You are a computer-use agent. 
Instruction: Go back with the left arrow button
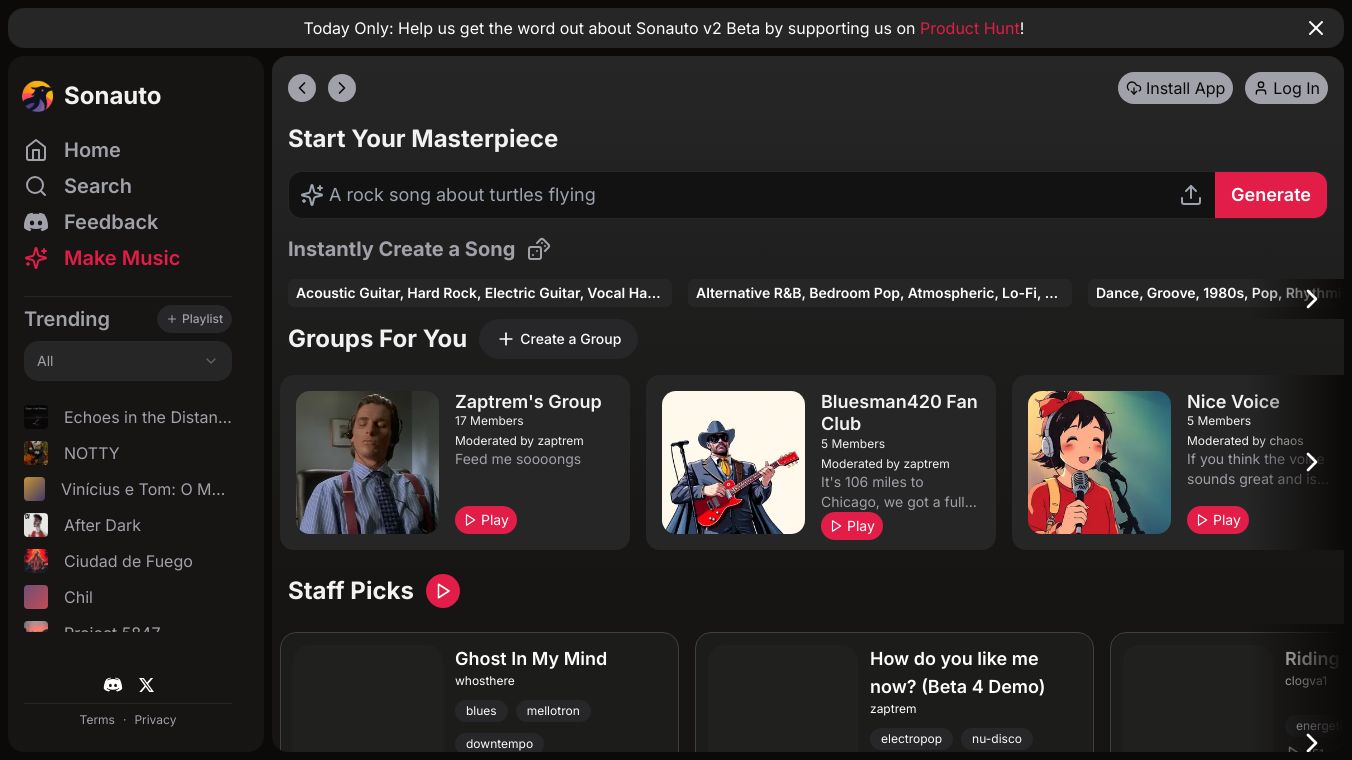click(302, 88)
